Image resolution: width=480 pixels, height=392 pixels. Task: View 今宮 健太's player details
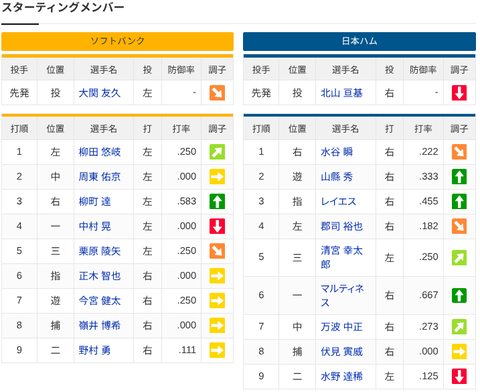click(x=99, y=301)
